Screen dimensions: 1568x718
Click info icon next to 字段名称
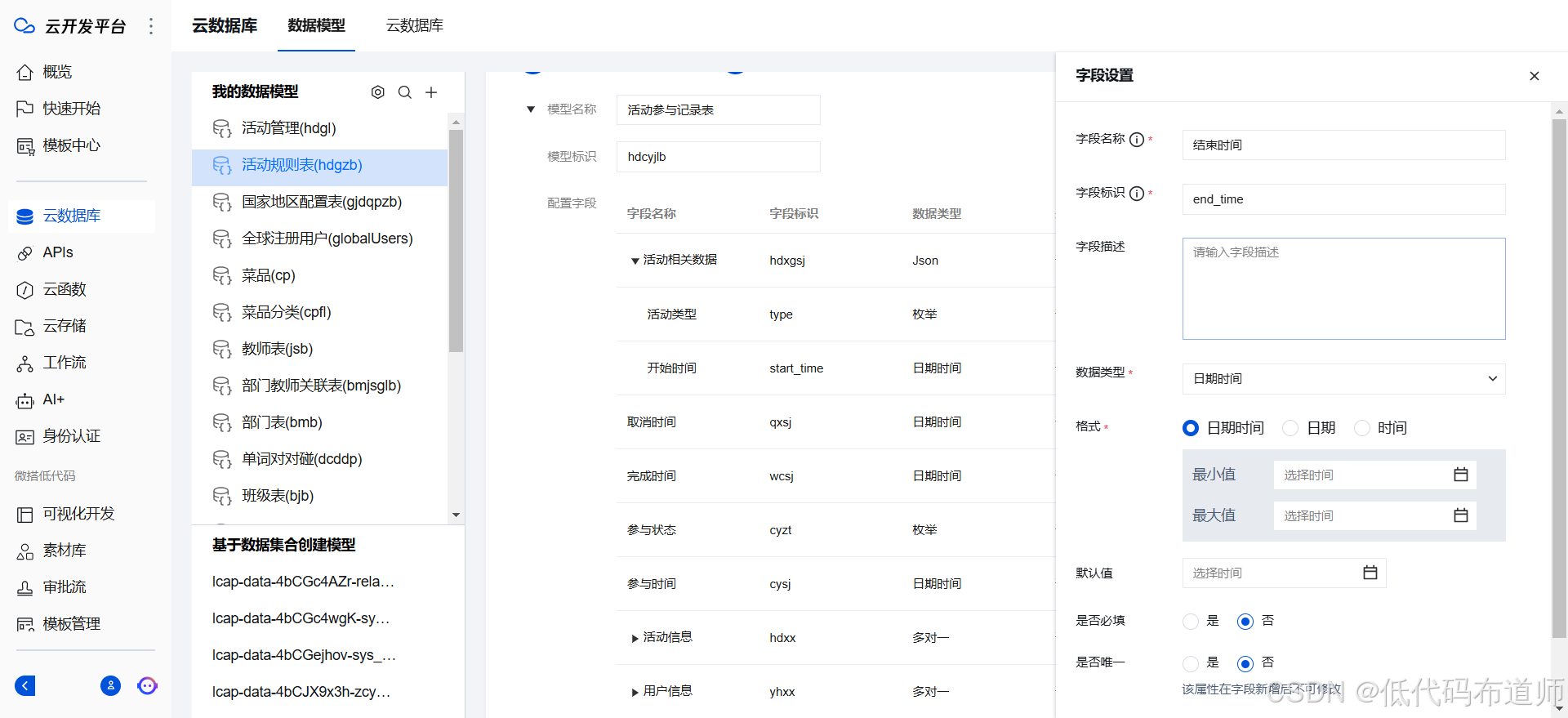pyautogui.click(x=1136, y=140)
